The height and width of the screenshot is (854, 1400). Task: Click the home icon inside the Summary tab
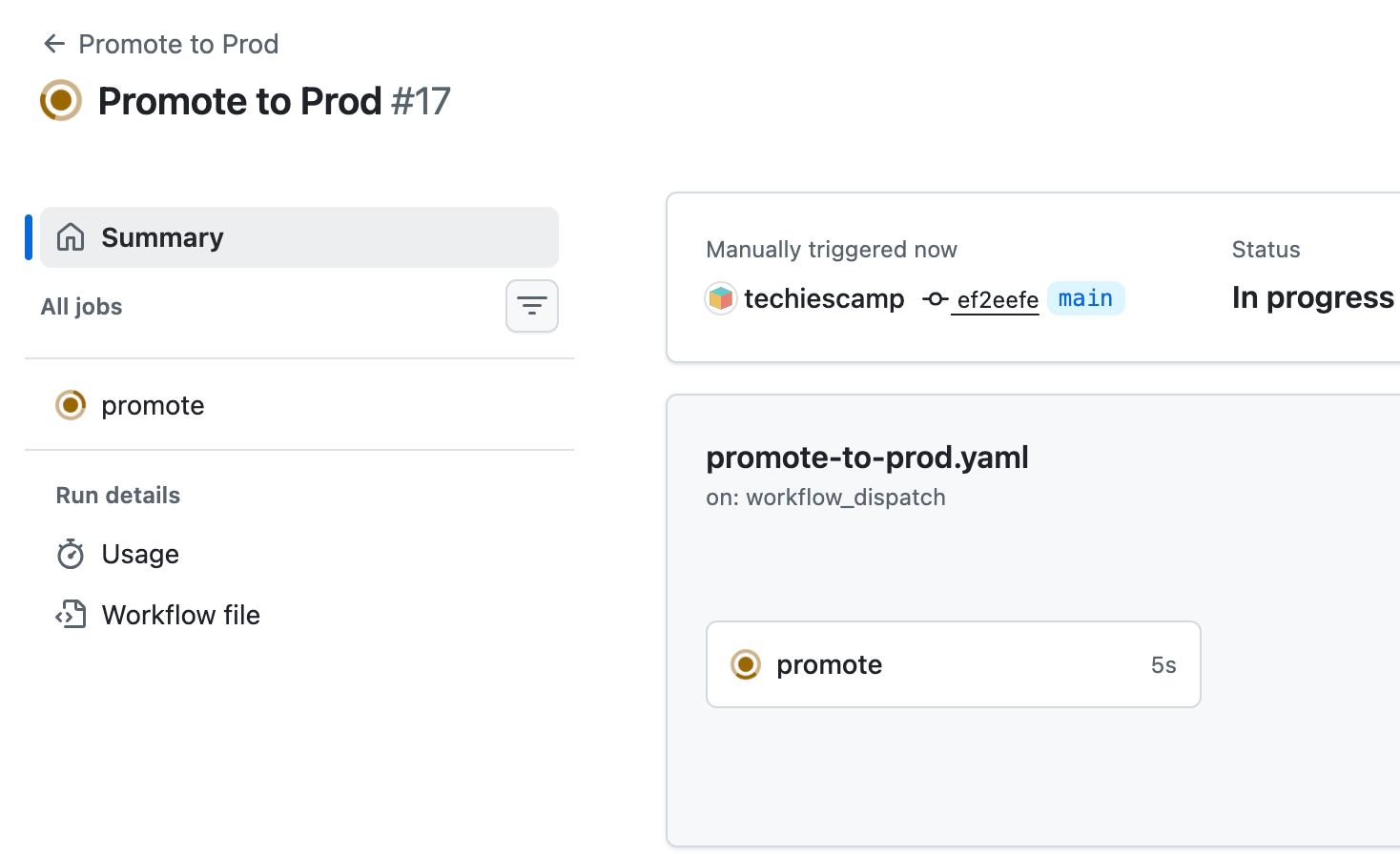[70, 236]
